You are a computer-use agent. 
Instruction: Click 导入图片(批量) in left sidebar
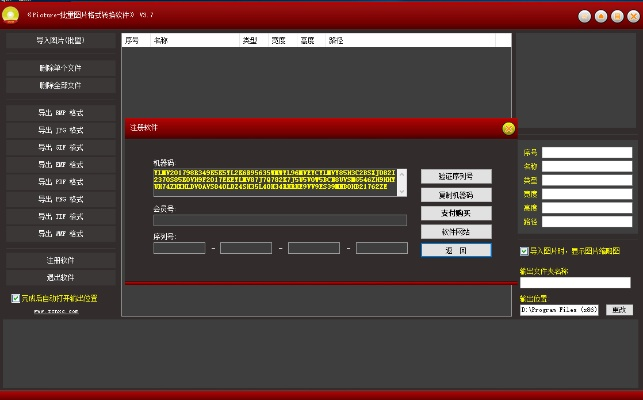(x=60, y=41)
